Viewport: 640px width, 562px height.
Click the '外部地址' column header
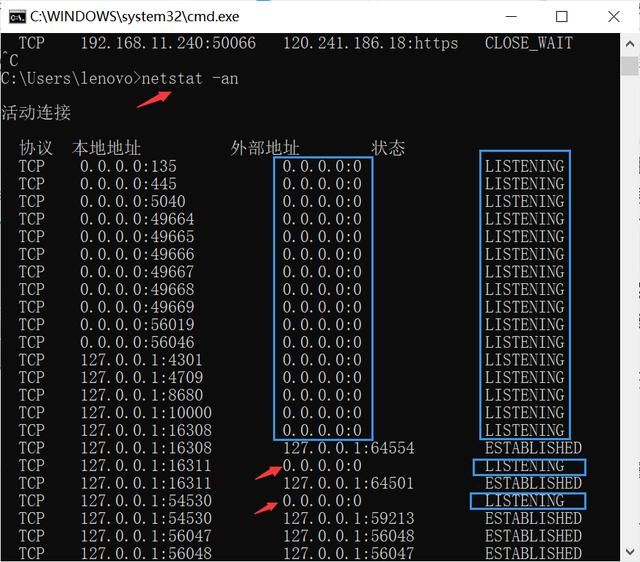point(265,148)
